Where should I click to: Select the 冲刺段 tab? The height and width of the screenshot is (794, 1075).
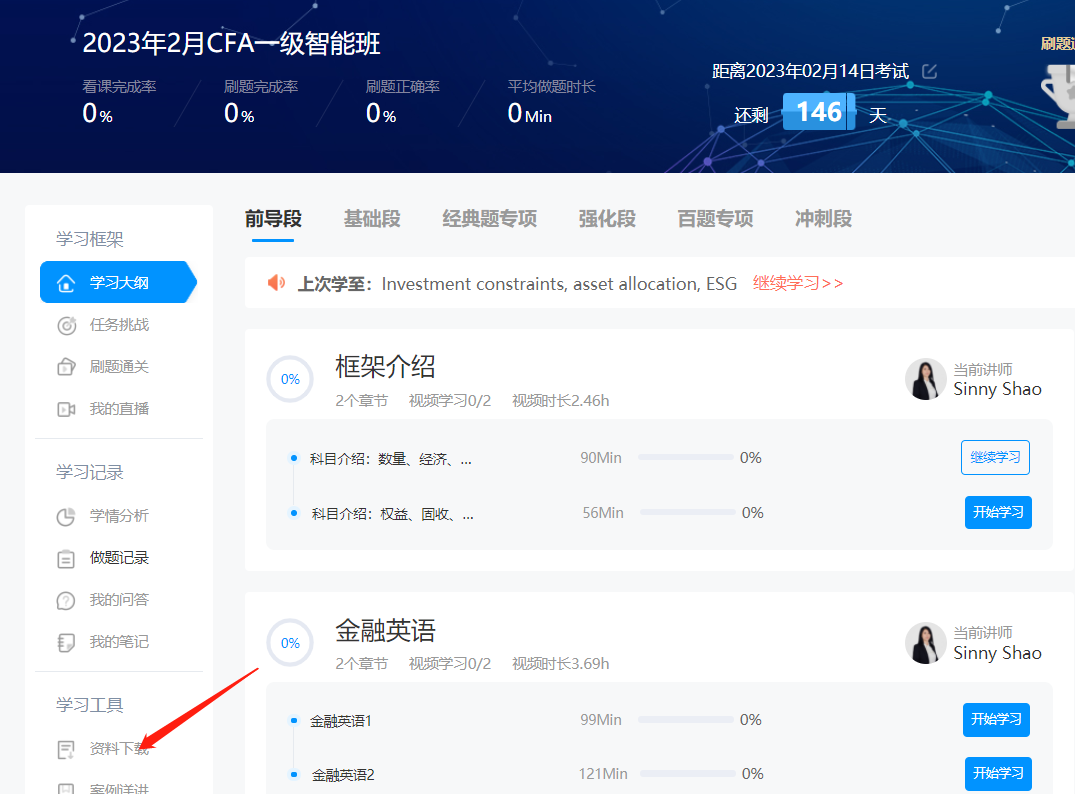pyautogui.click(x=823, y=219)
